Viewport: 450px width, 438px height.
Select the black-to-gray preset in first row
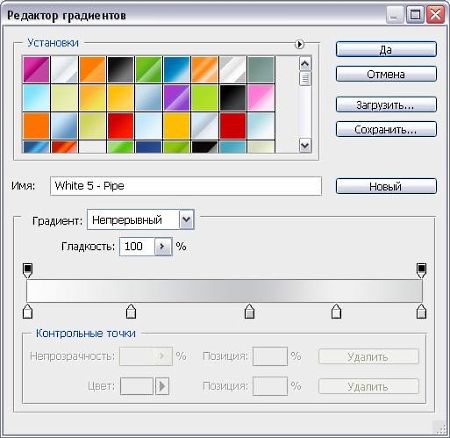click(120, 69)
